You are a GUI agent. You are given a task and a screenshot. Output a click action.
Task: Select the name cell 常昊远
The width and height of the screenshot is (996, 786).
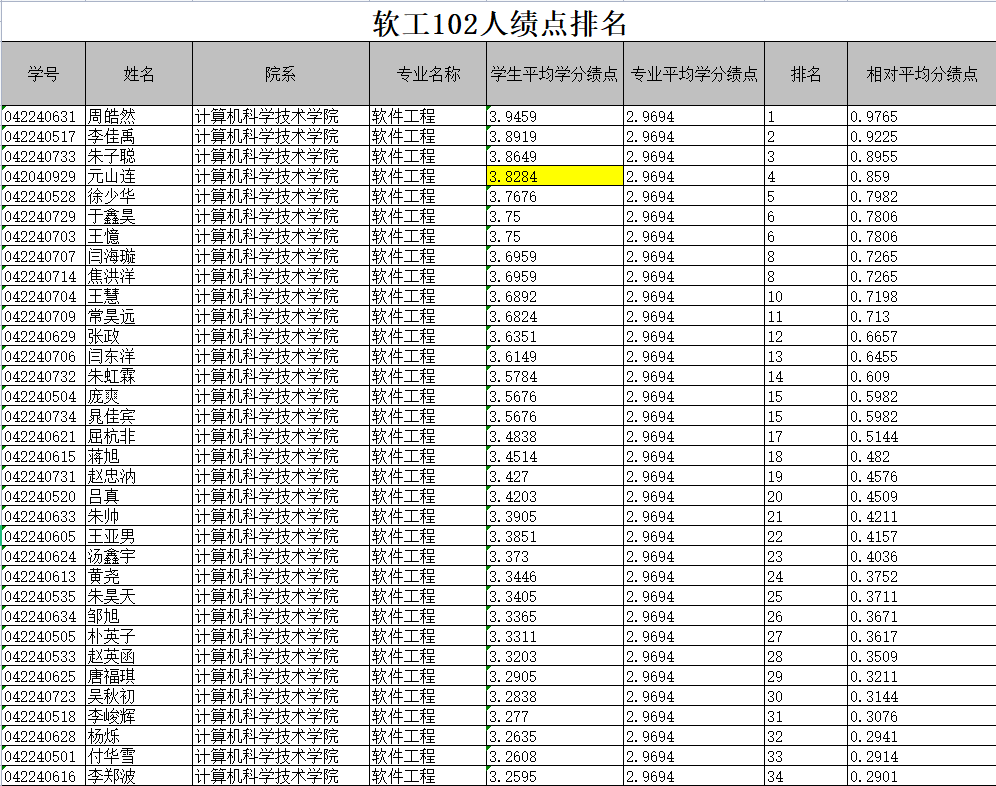pos(138,316)
